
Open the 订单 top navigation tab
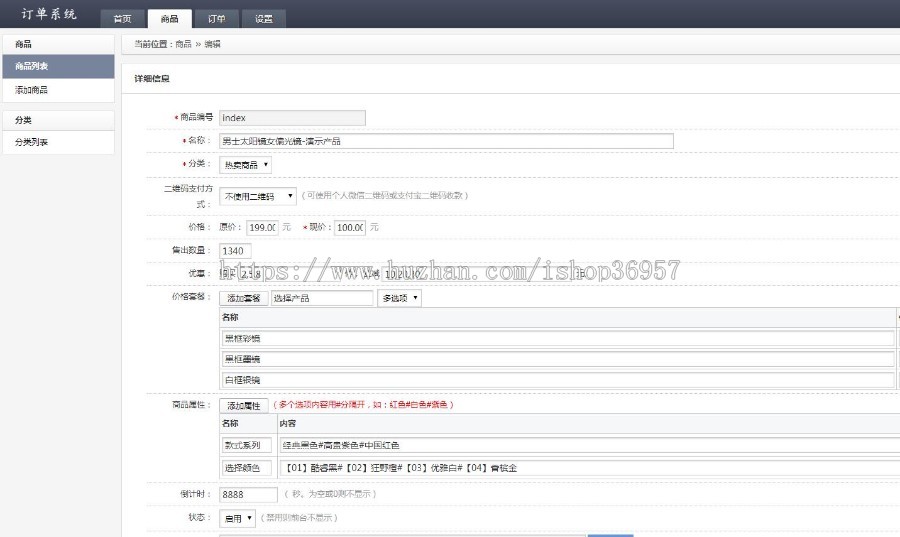(x=216, y=19)
